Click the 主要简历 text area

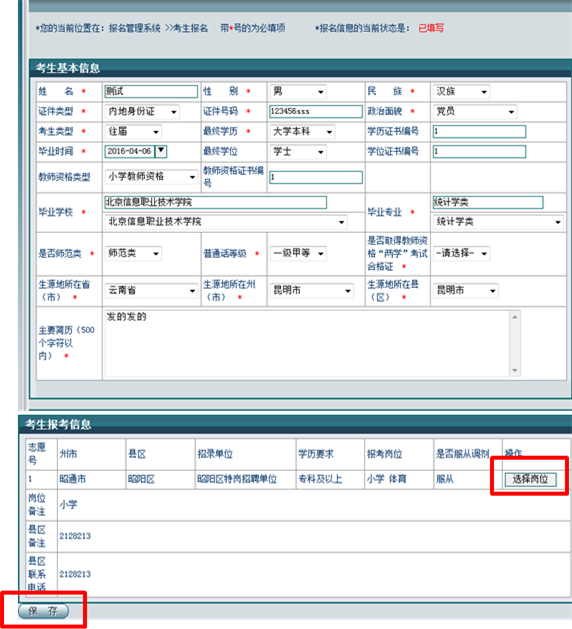click(307, 343)
